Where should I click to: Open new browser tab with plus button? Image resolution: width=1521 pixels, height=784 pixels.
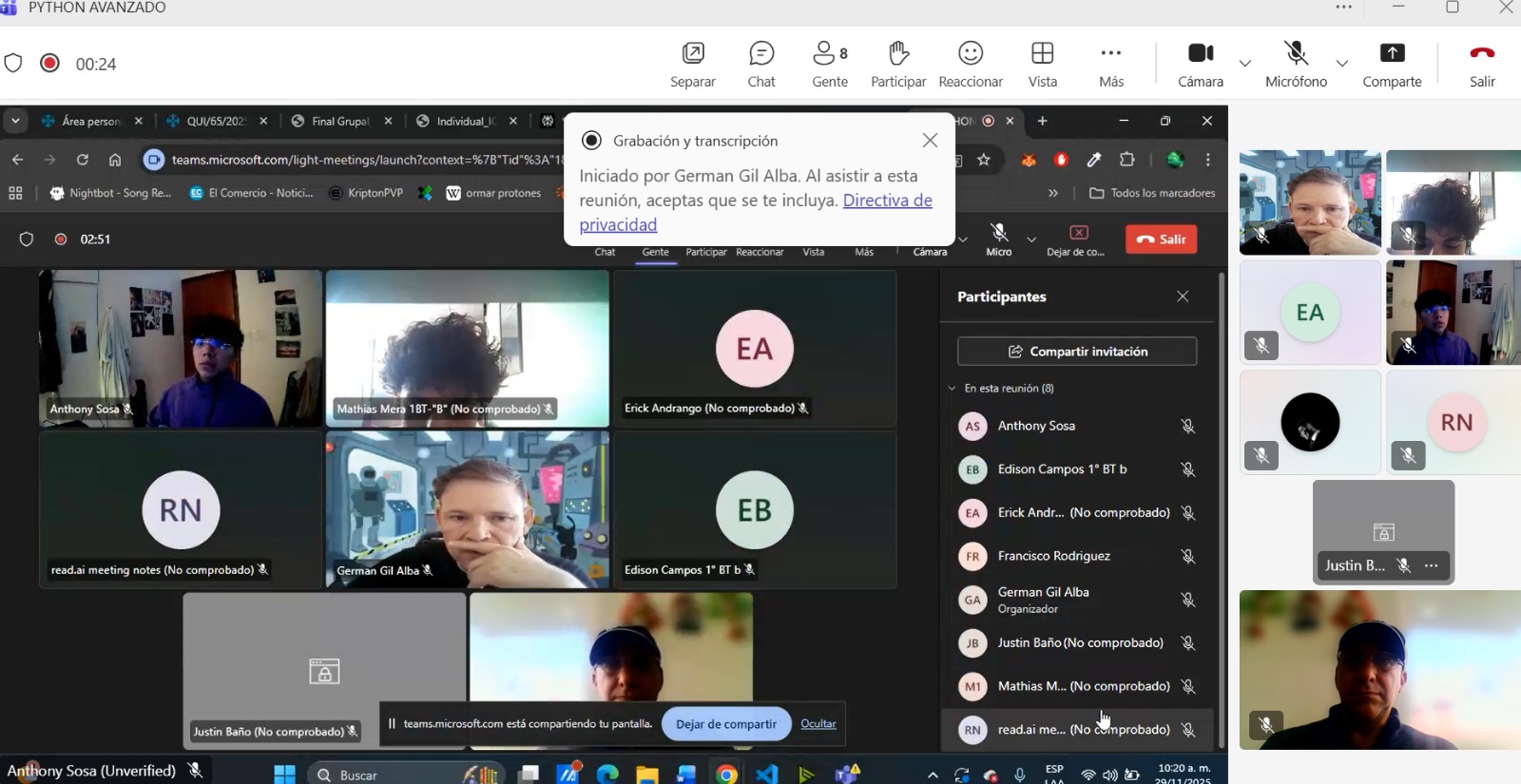coord(1043,121)
